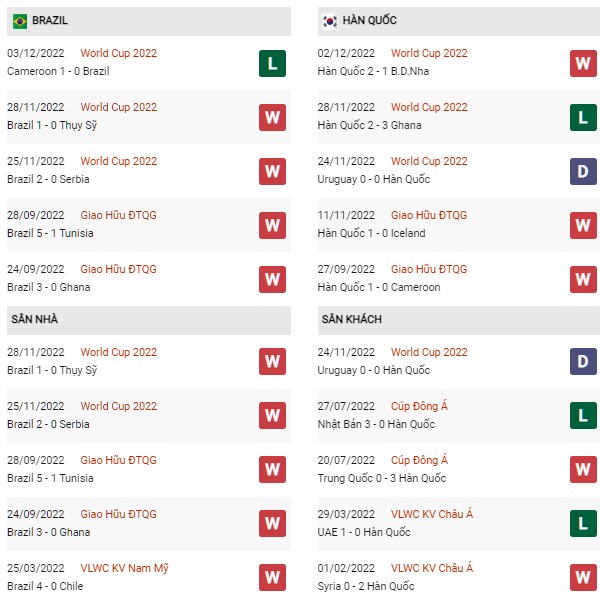
Task: Click the L badge for Hàn Quốc 2-3 Ghana
Action: 583,117
